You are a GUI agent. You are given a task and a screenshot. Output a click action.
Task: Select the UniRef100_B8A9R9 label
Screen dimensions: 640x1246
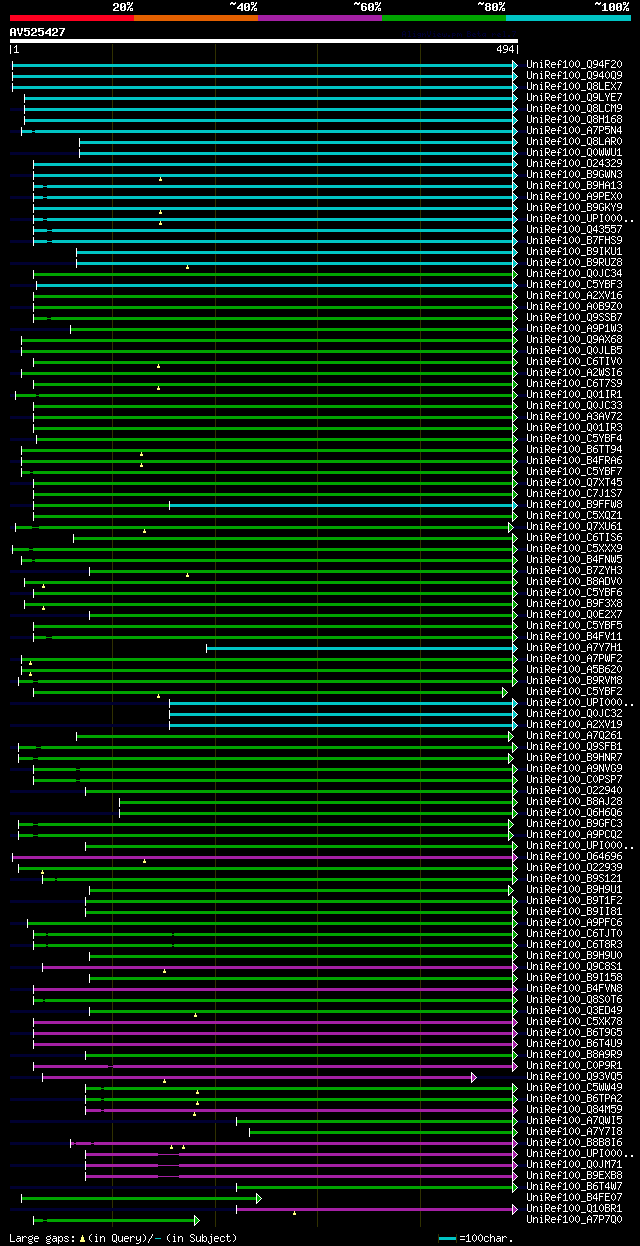574,1054
